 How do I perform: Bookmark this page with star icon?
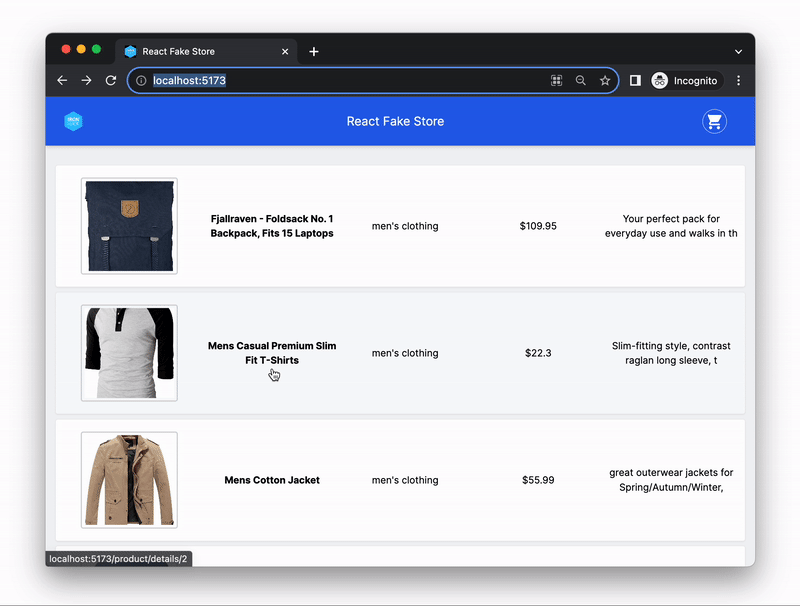point(605,81)
